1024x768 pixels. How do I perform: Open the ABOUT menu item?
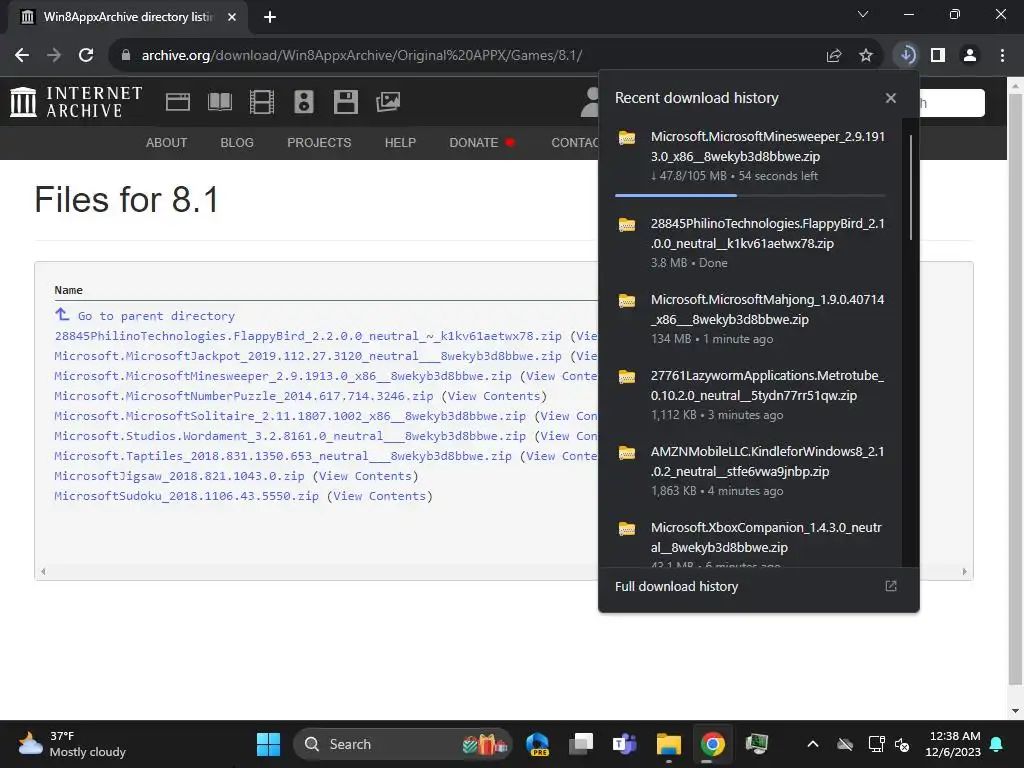[167, 142]
